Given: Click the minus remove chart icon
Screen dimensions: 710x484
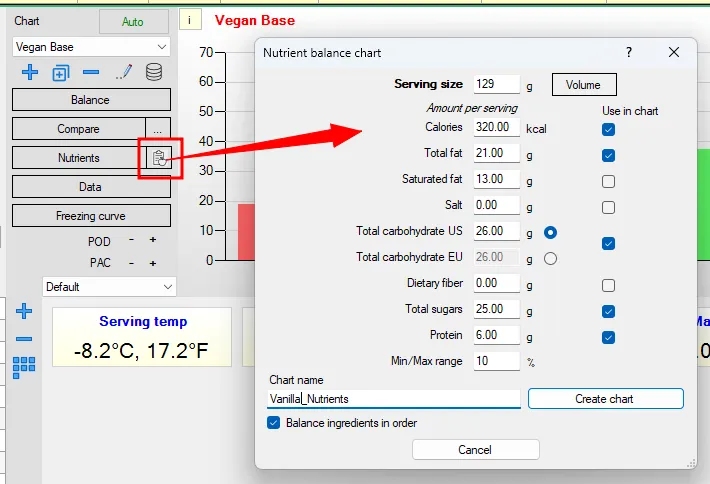Looking at the screenshot, I should 91,72.
